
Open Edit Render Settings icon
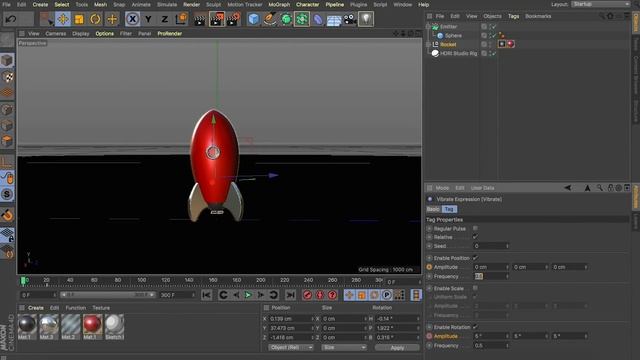pyautogui.click(x=233, y=19)
